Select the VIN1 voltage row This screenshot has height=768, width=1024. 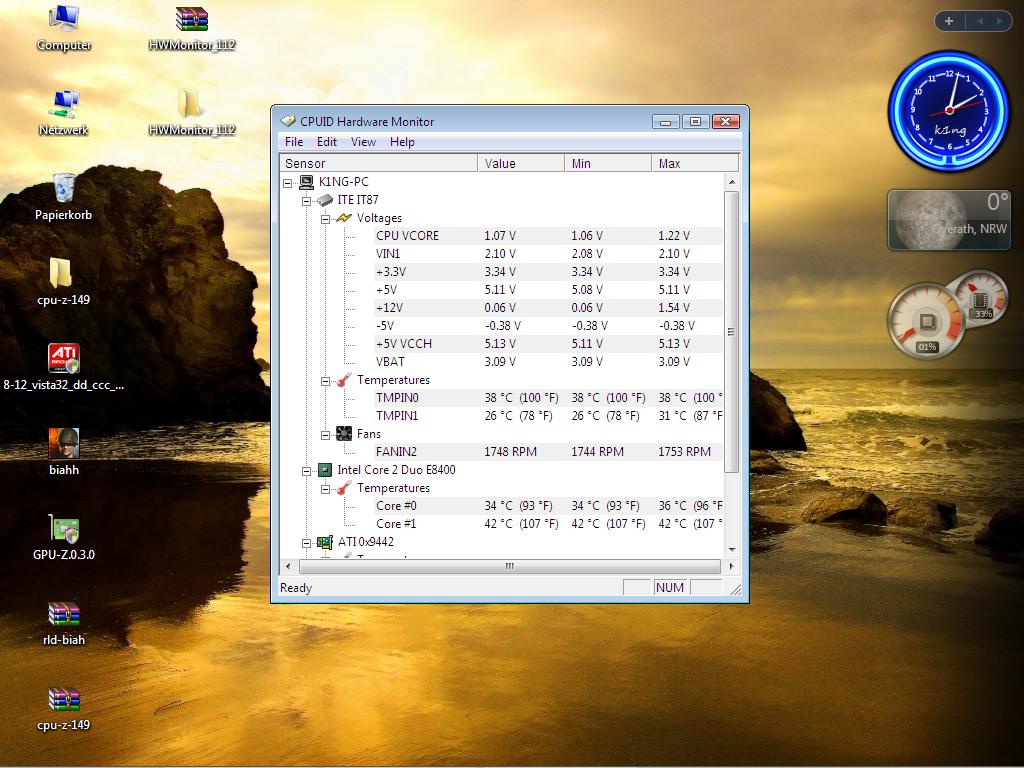[549, 253]
